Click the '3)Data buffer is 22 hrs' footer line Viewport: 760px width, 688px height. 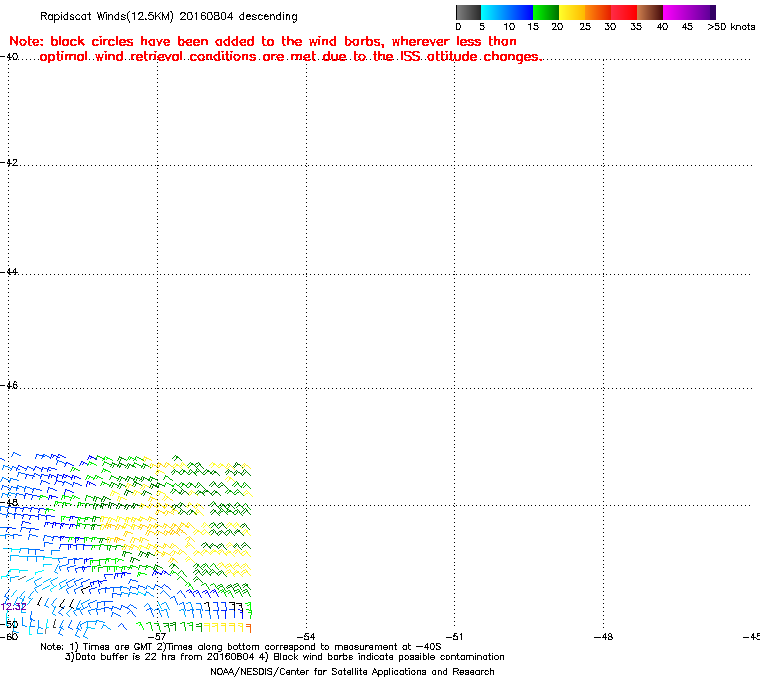(285, 657)
